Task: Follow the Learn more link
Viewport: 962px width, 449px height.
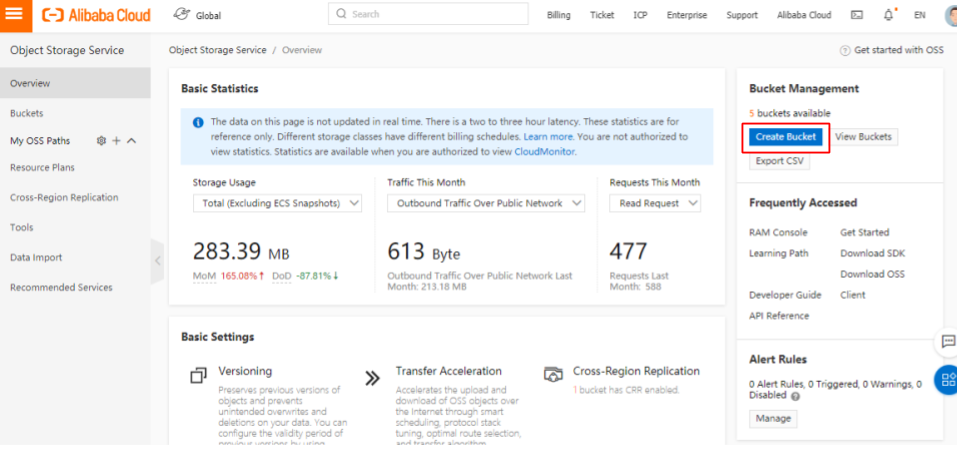Action: click(x=548, y=137)
